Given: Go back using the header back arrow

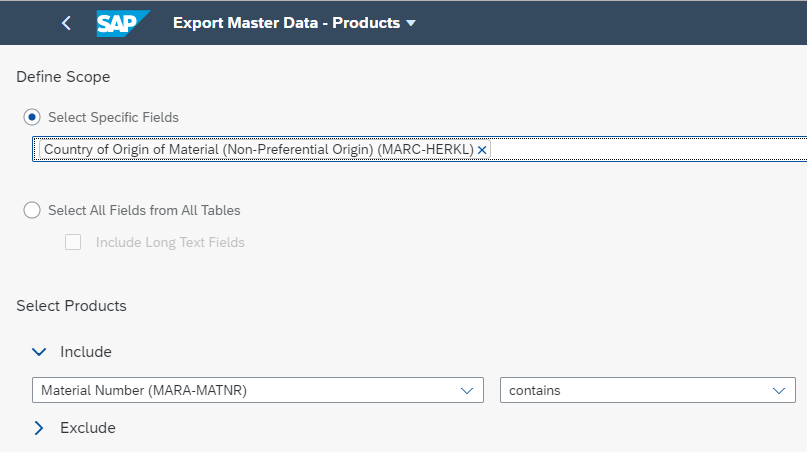Looking at the screenshot, I should pos(66,23).
